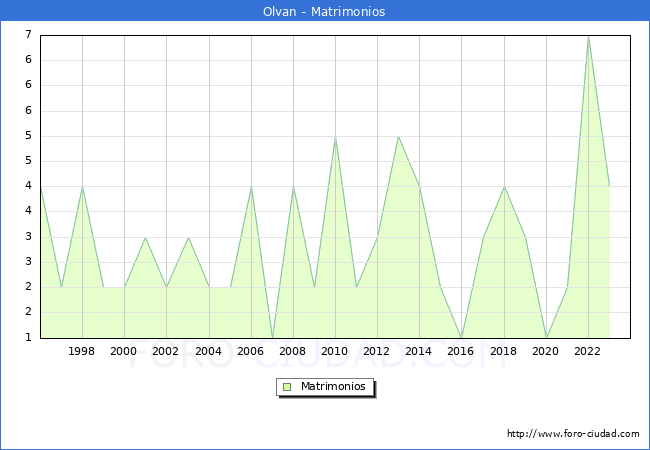Select the 2020 minimum data point
Screen dimensions: 650x450
(x=546, y=337)
